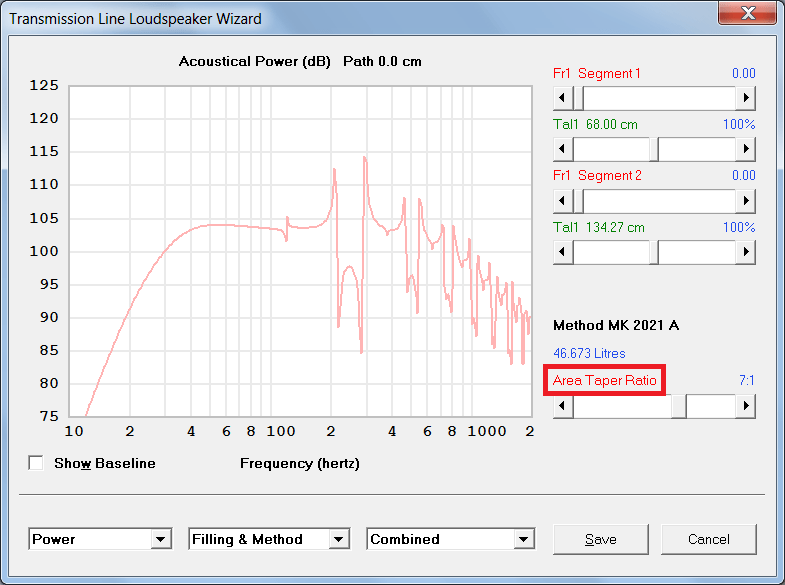Viewport: 785px width, 585px height.
Task: Click left arrow of Tal1 68.00 cm scrollbar
Action: click(x=563, y=149)
